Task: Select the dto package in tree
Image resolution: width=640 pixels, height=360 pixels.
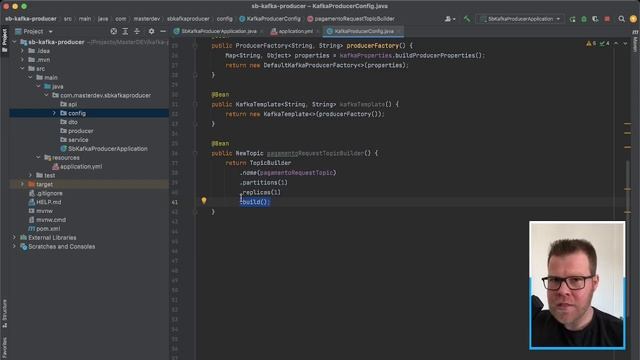Action: click(x=73, y=122)
